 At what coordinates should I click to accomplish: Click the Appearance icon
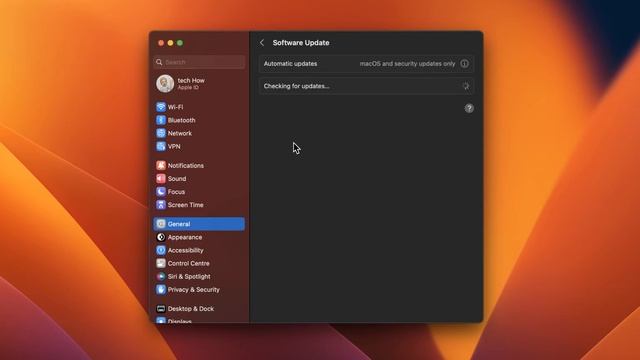pos(161,237)
